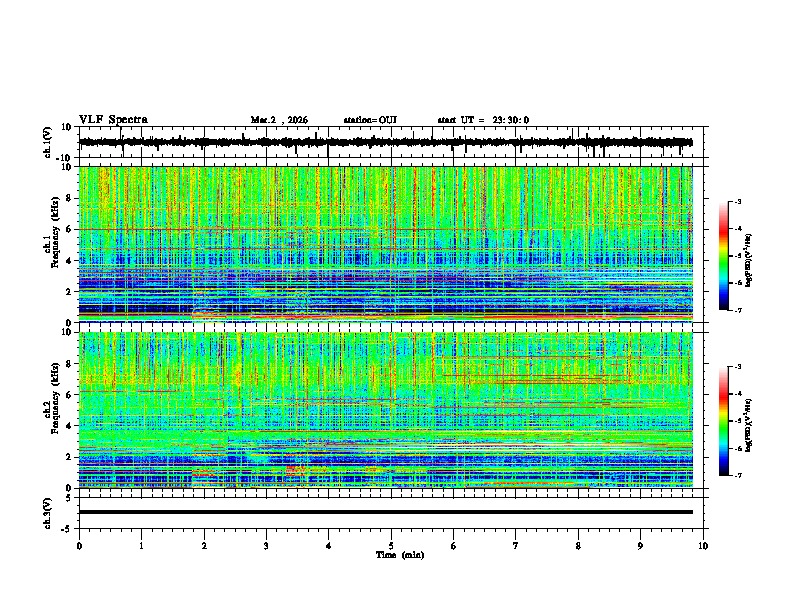The image size is (792, 612).
Task: Click the time axis tick label '6'
Action: point(454,546)
